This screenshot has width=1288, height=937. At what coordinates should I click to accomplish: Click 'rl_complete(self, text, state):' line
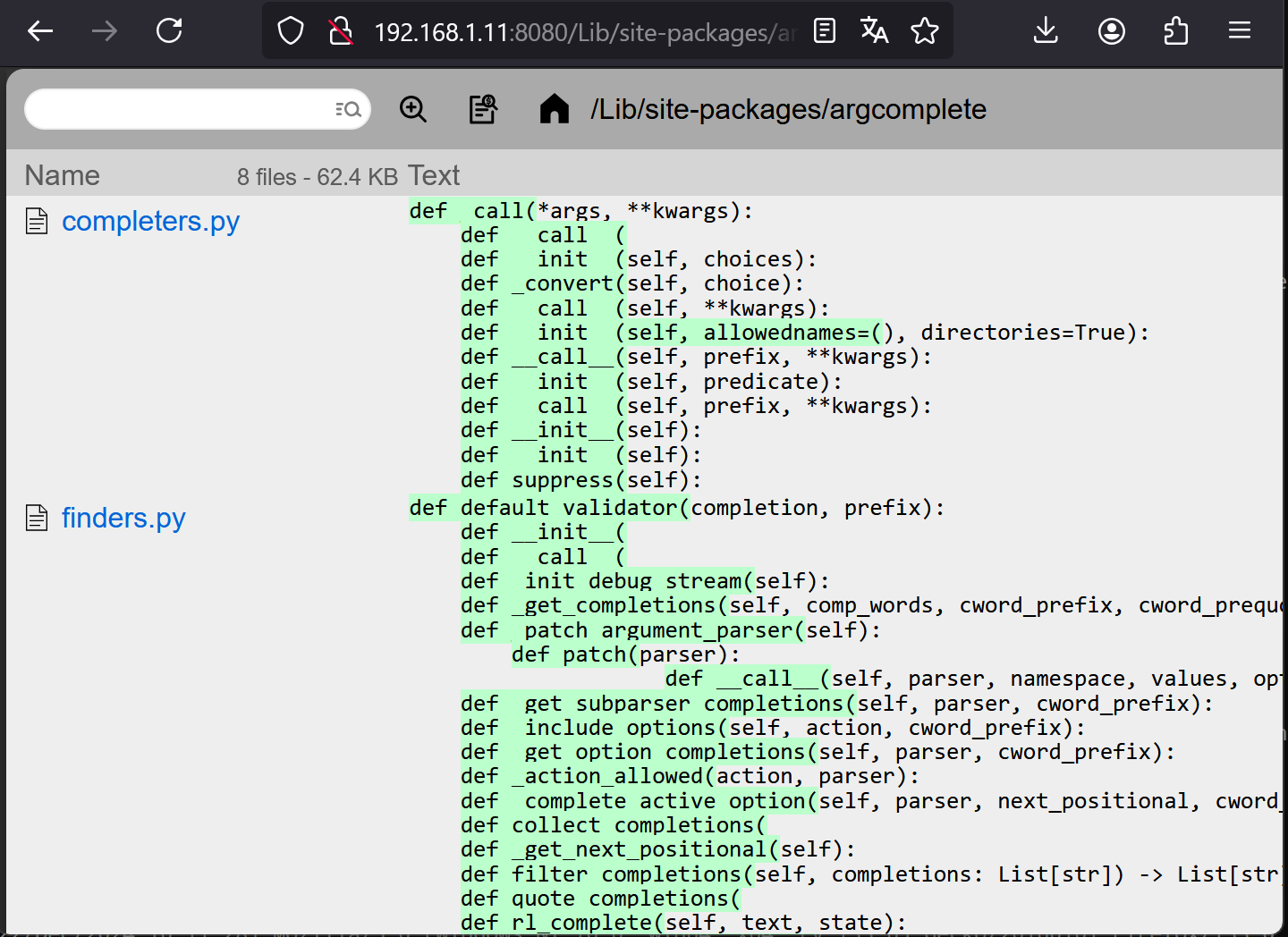683,923
